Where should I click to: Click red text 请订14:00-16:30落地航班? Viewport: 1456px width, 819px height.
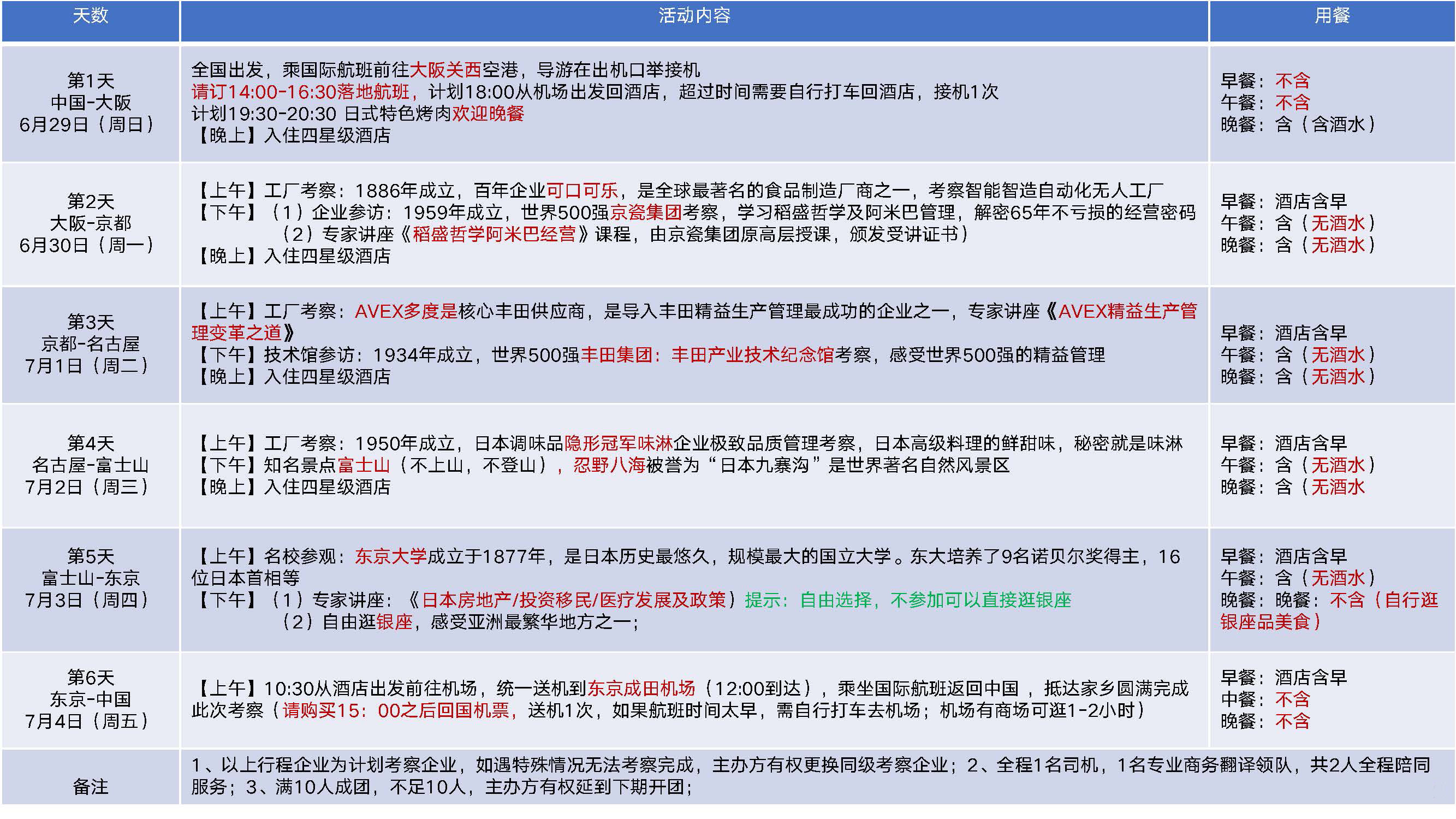304,92
